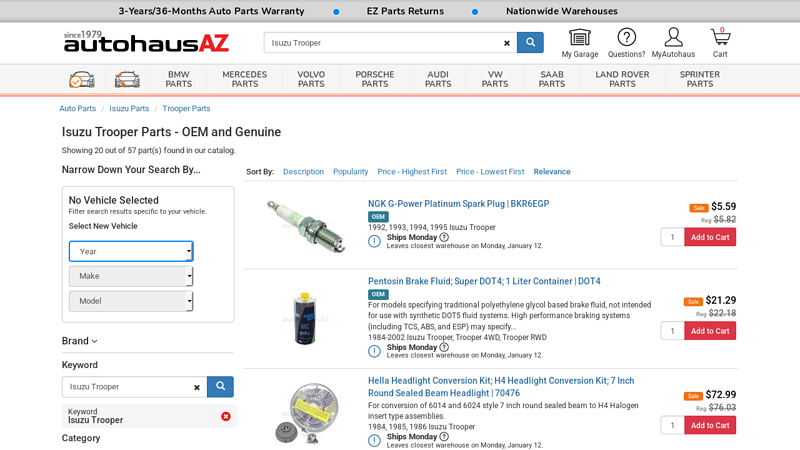Click the spark plug product thumbnail
This screenshot has width=800, height=450.
coord(306,225)
